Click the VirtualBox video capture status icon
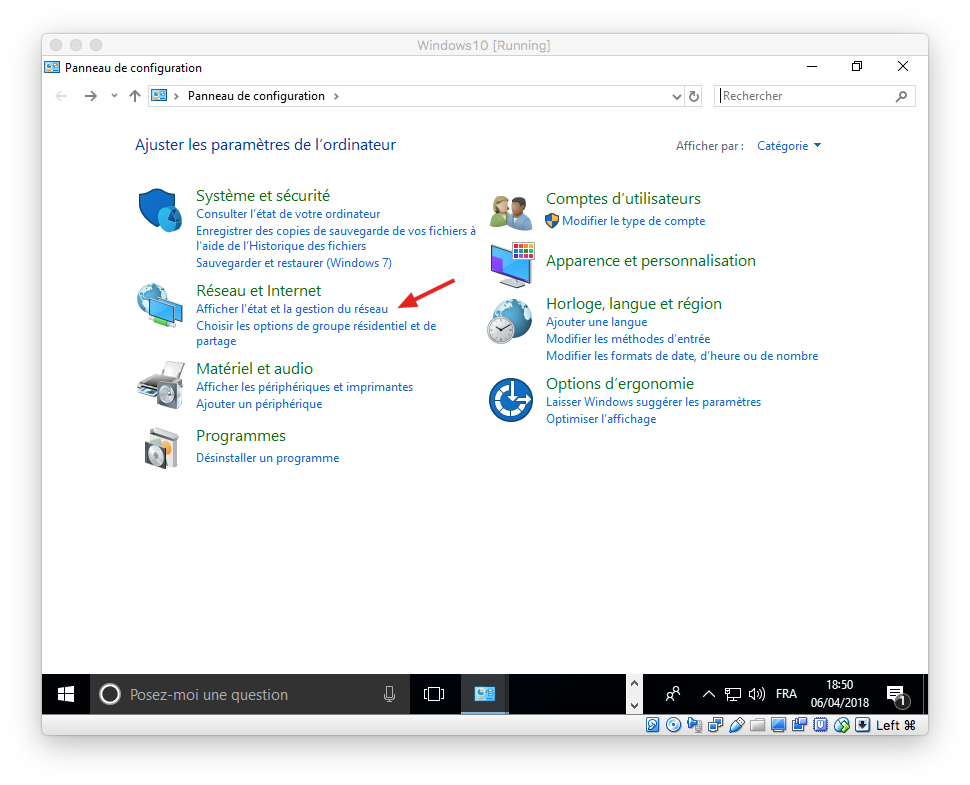Viewport: 970px width, 785px height. click(x=799, y=725)
